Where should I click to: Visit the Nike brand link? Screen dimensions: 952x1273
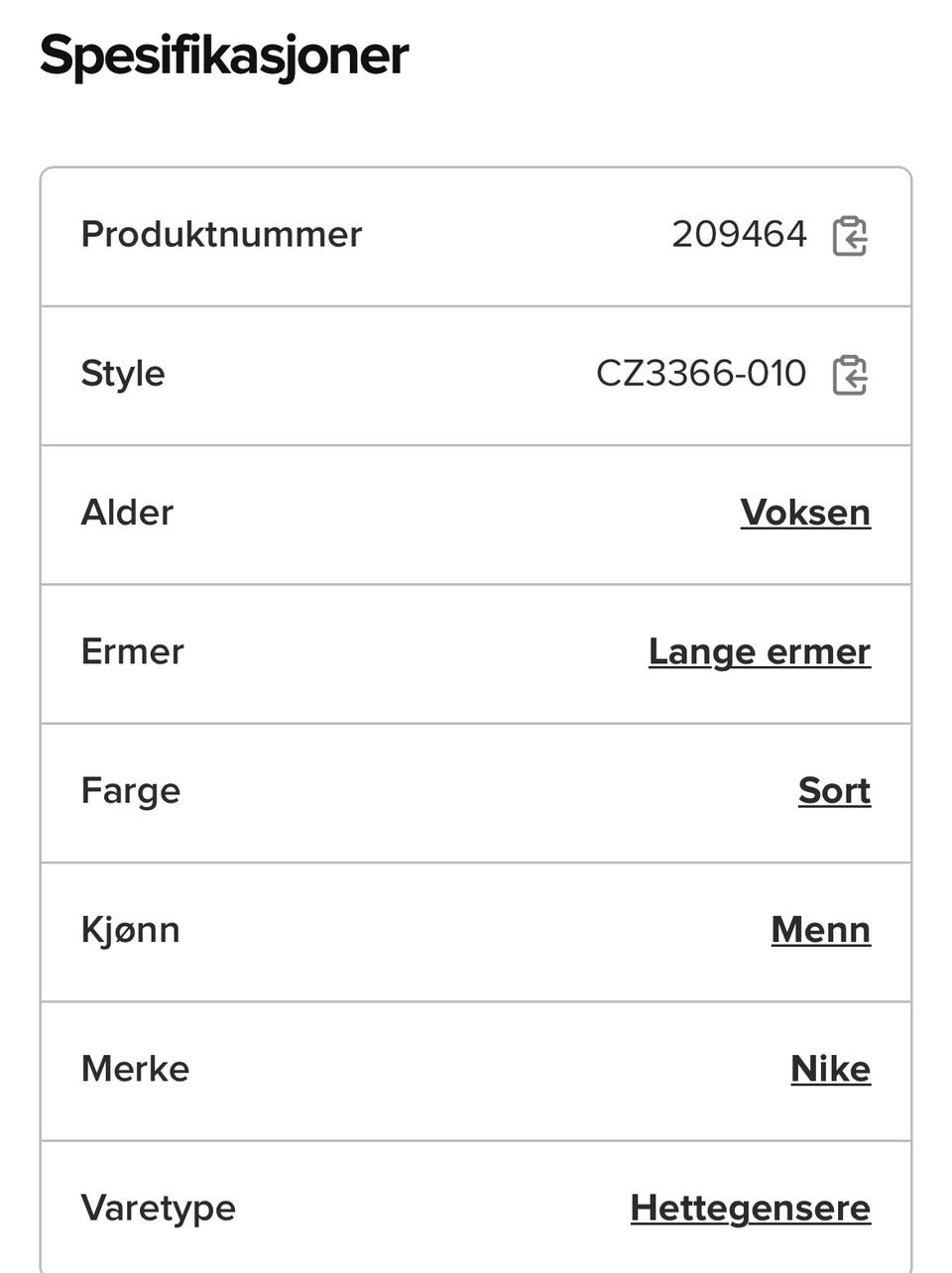pyautogui.click(x=831, y=1068)
